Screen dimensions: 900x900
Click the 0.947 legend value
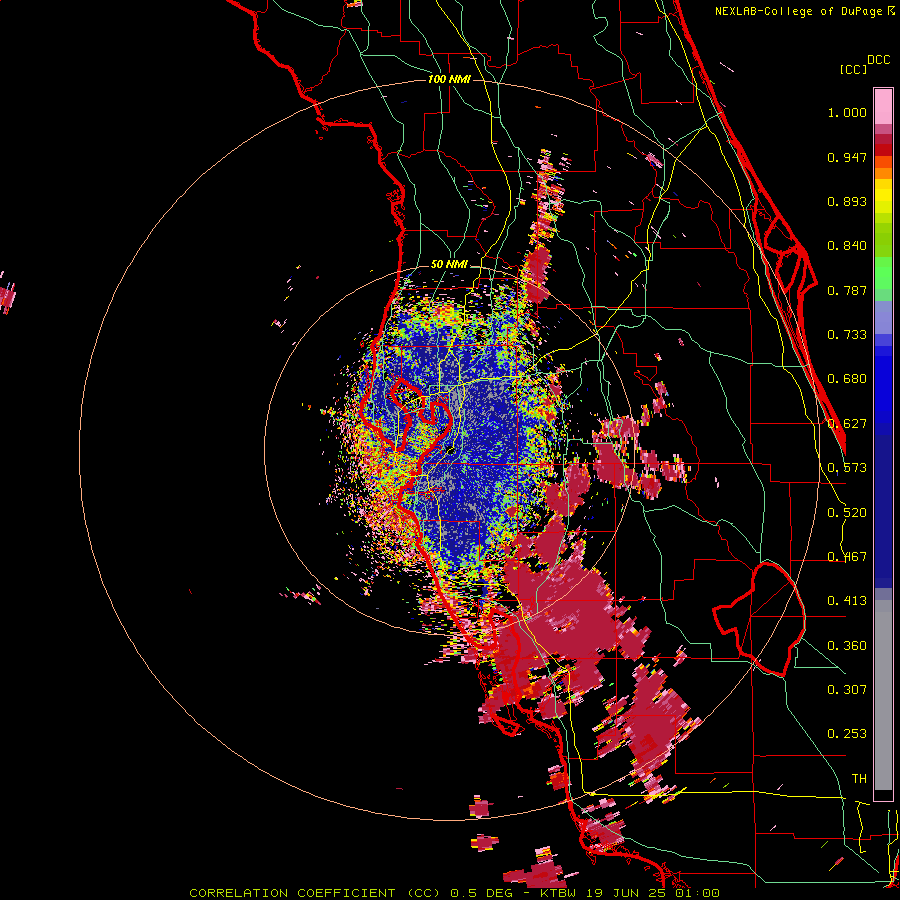coord(847,157)
